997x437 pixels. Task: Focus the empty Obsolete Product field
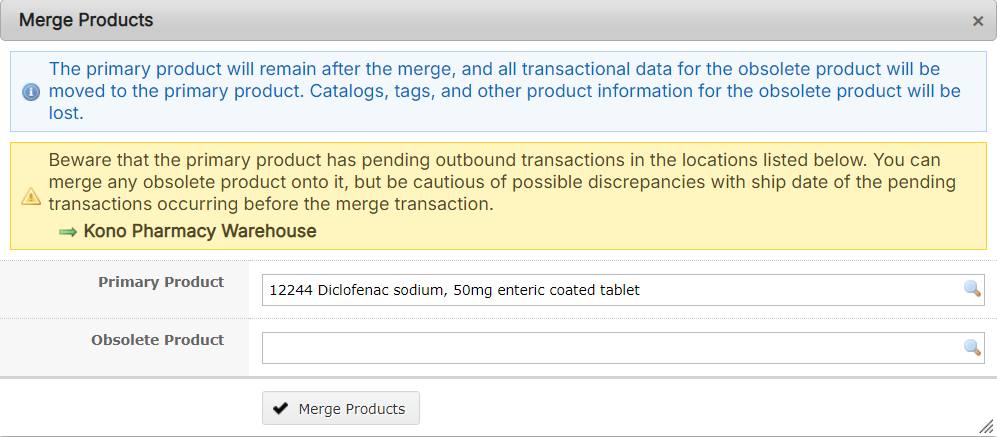coord(600,348)
